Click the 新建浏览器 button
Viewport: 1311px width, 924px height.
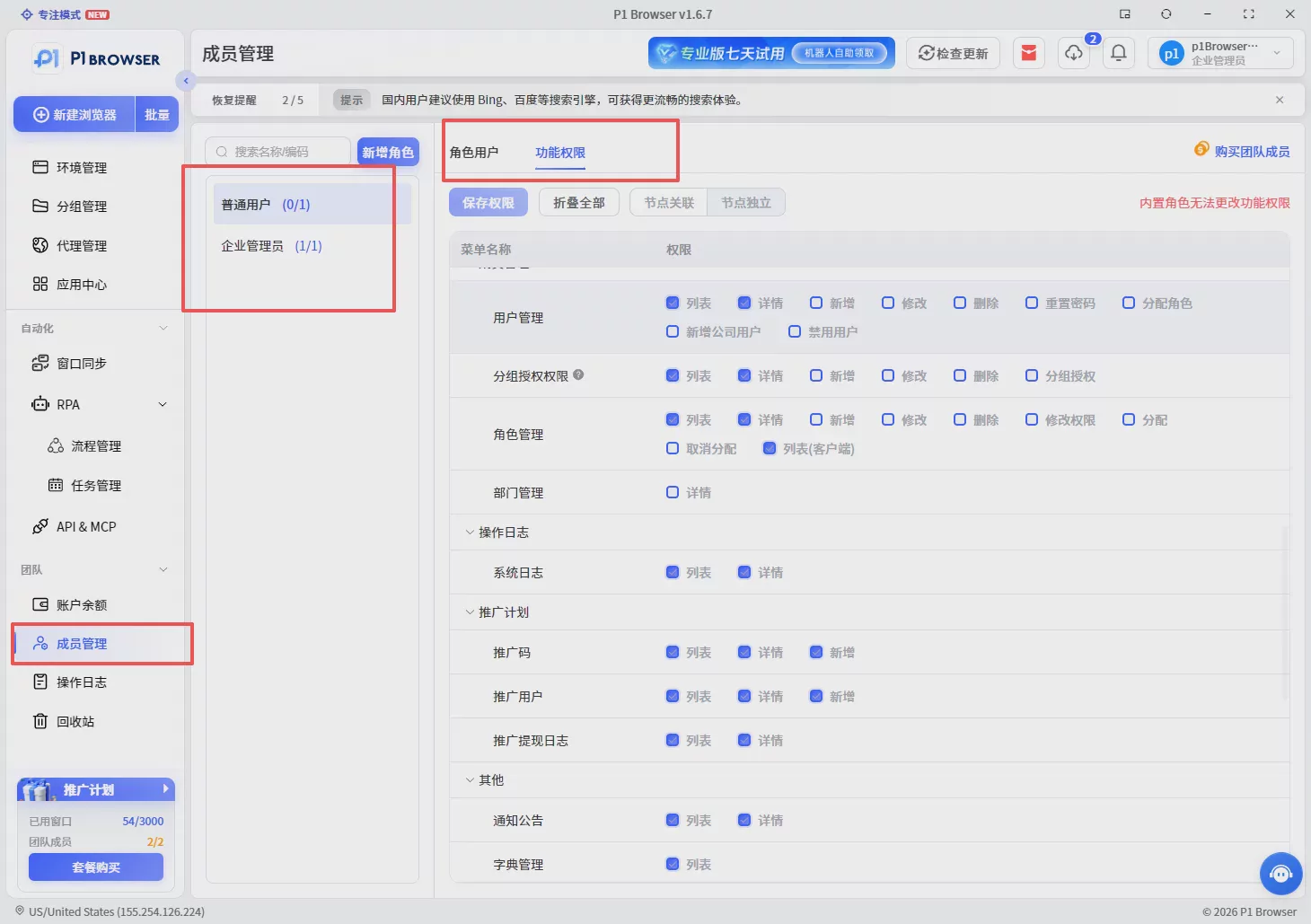[x=75, y=115]
